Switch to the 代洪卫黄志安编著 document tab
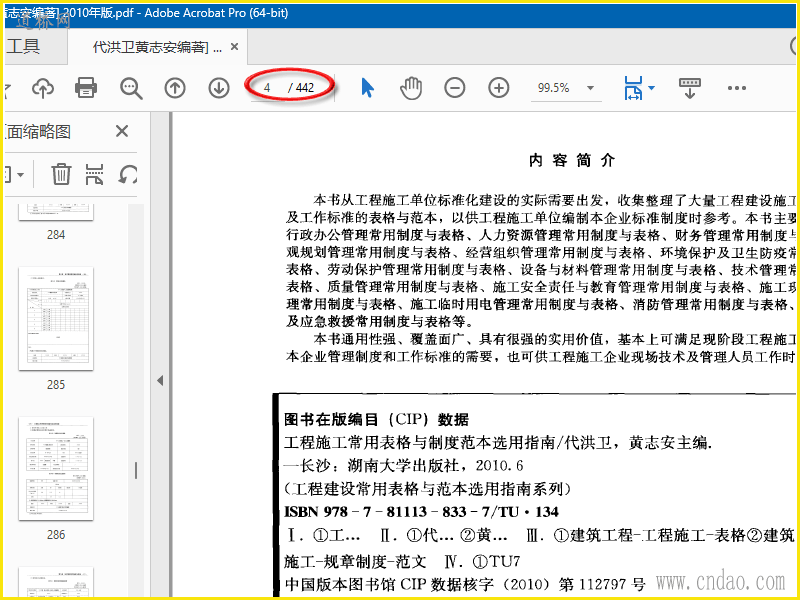 [157, 47]
